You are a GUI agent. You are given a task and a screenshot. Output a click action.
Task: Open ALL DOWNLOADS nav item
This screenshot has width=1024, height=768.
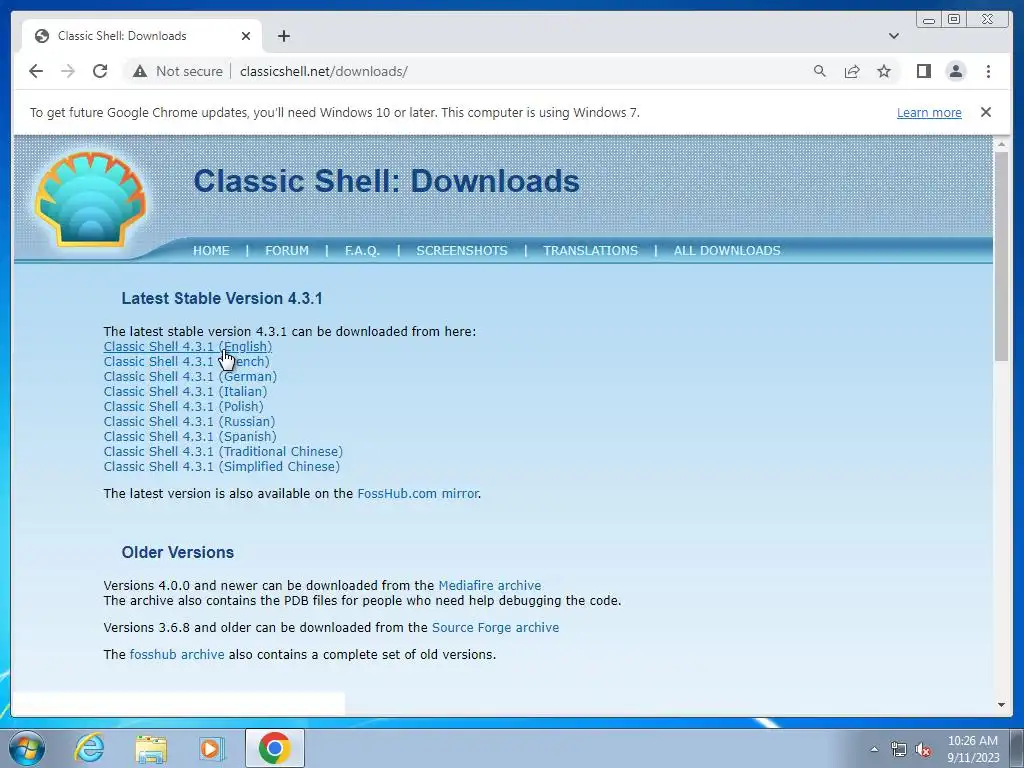click(727, 251)
